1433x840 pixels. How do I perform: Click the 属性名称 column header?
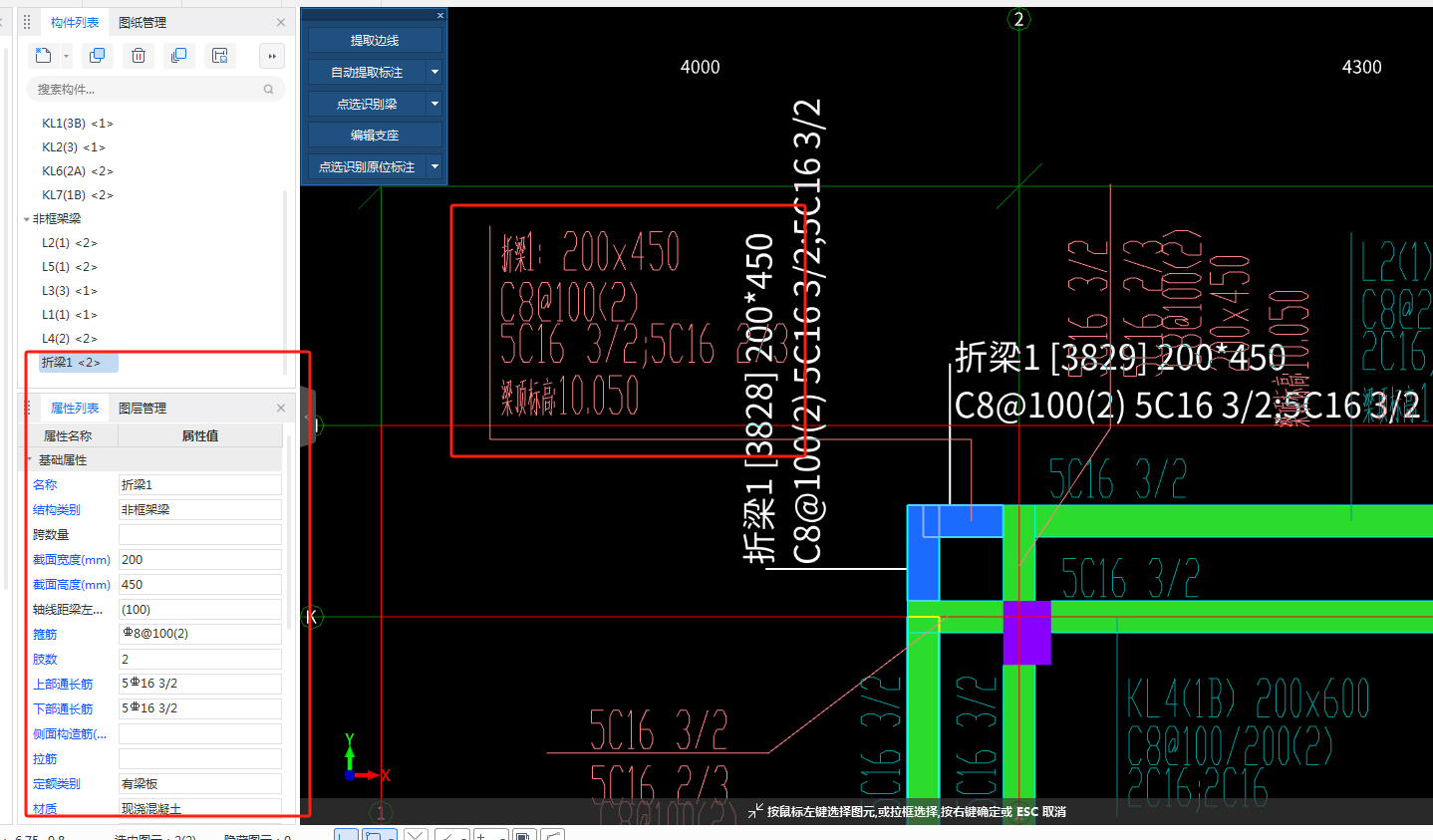pos(68,435)
